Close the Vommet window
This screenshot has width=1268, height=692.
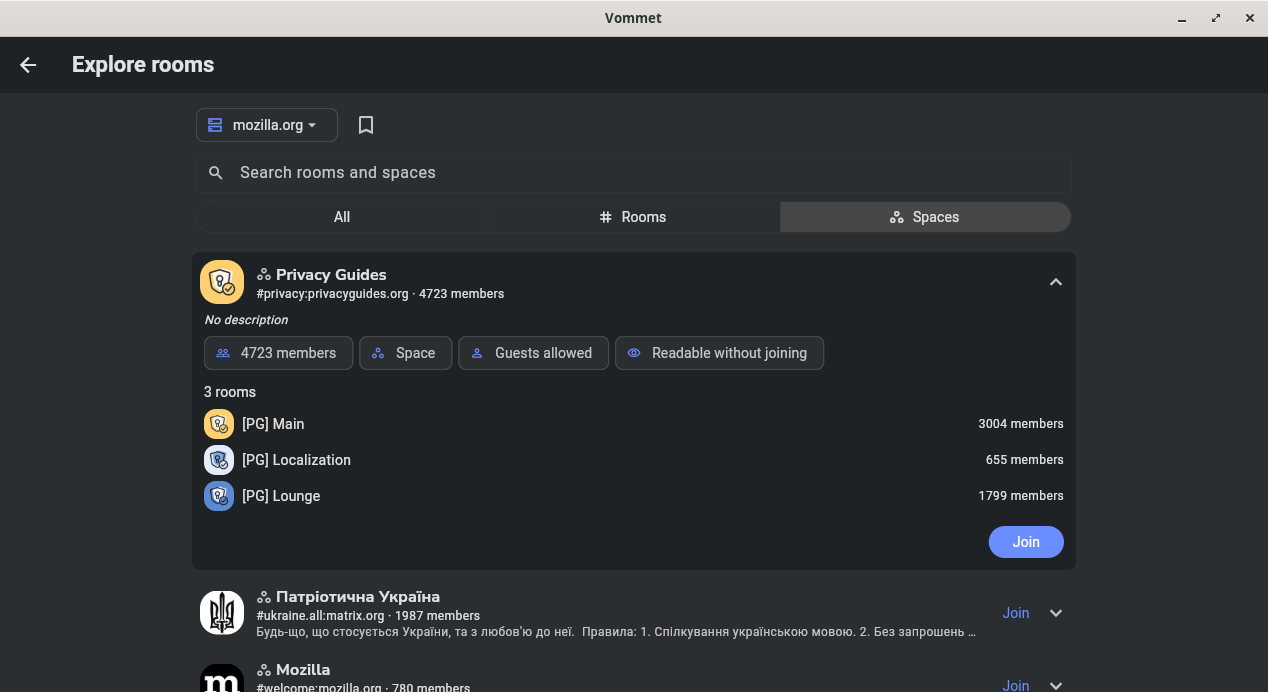click(1250, 18)
